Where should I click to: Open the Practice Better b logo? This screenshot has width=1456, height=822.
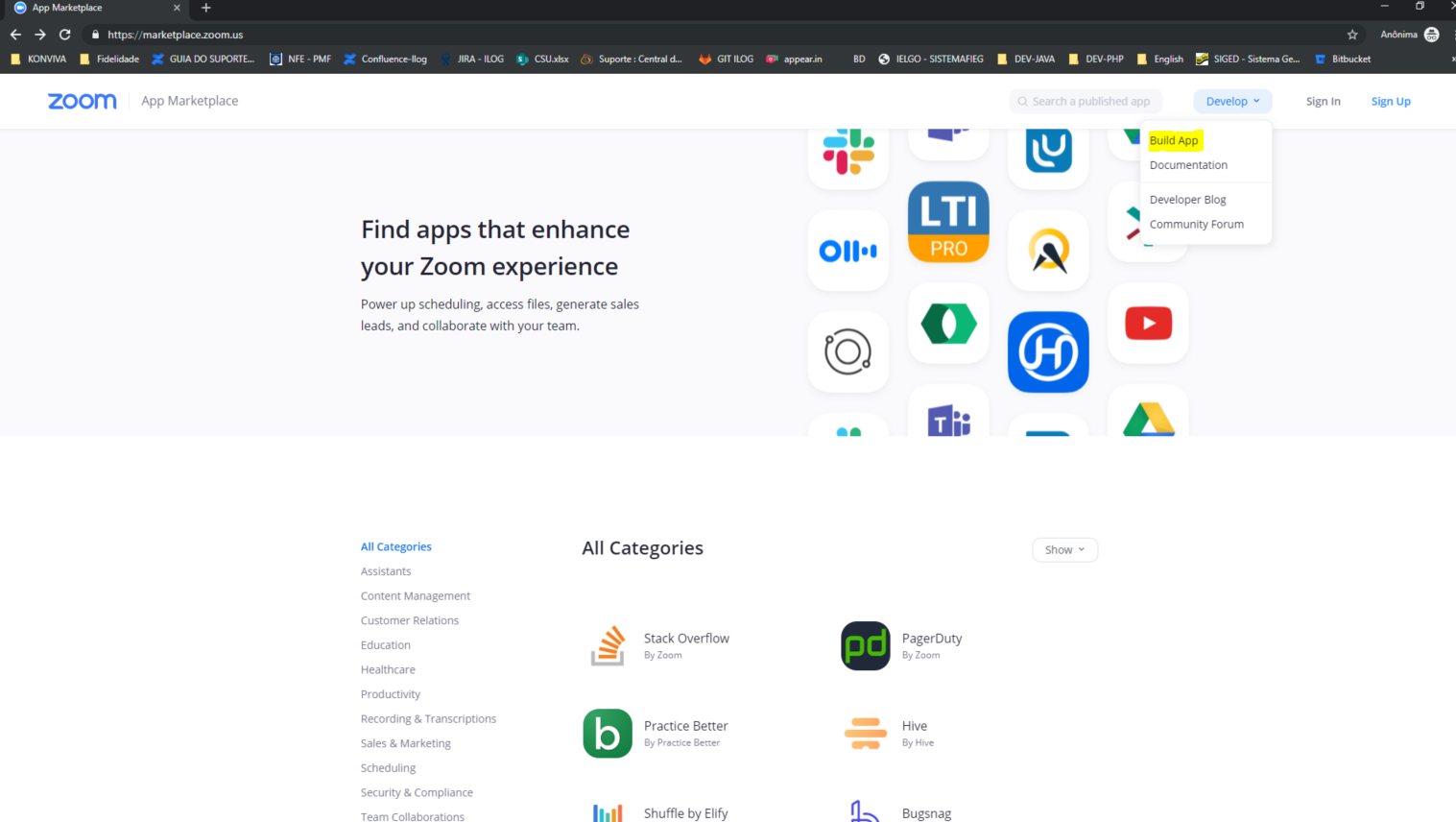(608, 734)
